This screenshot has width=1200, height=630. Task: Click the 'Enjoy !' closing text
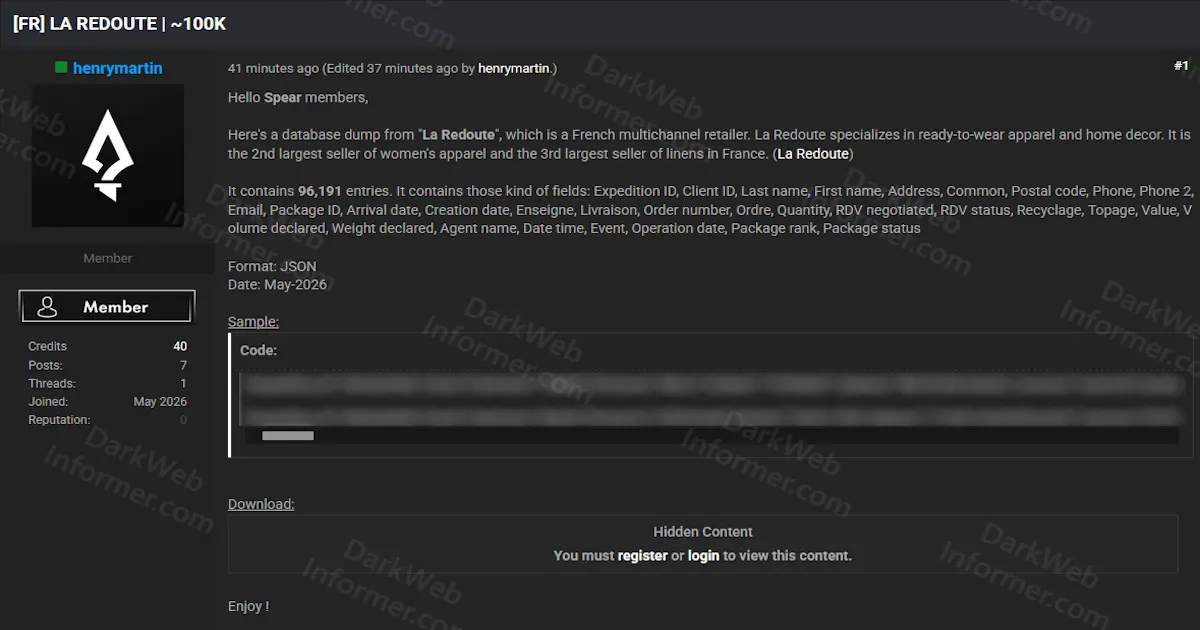[248, 606]
